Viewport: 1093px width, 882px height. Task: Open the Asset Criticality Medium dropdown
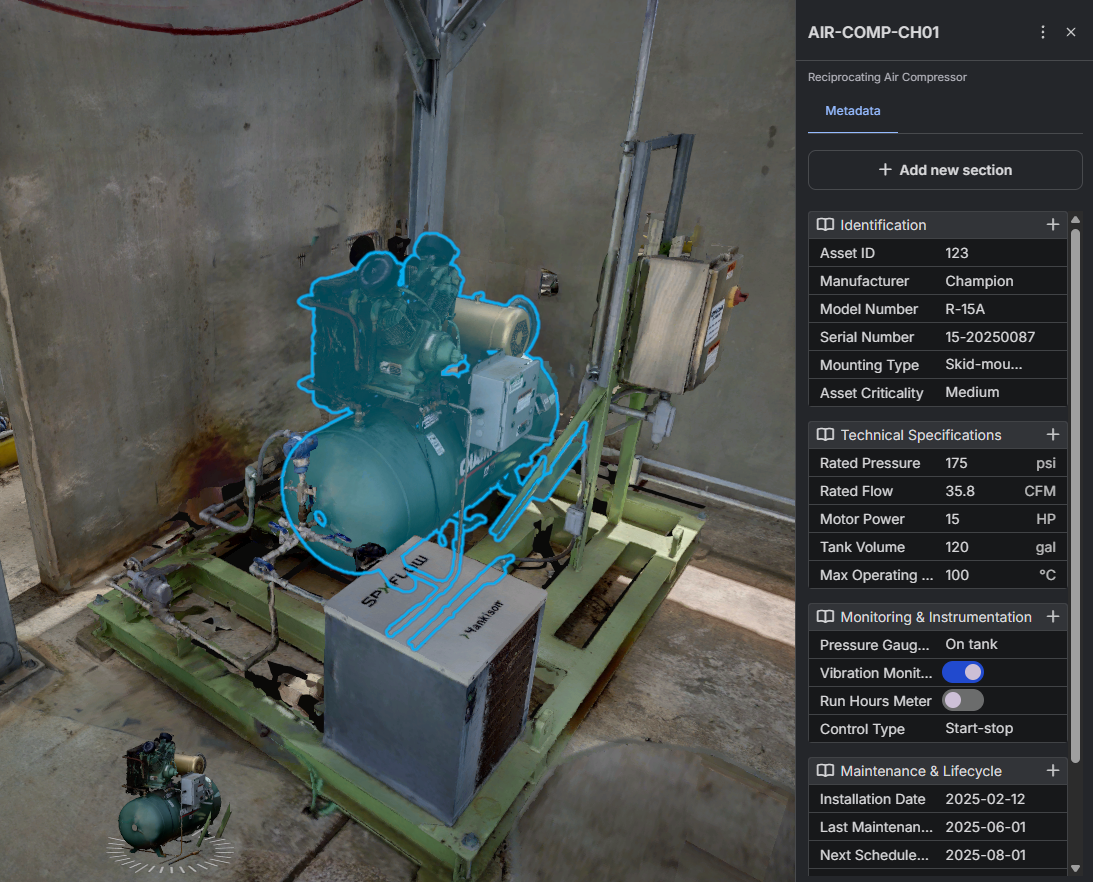(x=1000, y=393)
